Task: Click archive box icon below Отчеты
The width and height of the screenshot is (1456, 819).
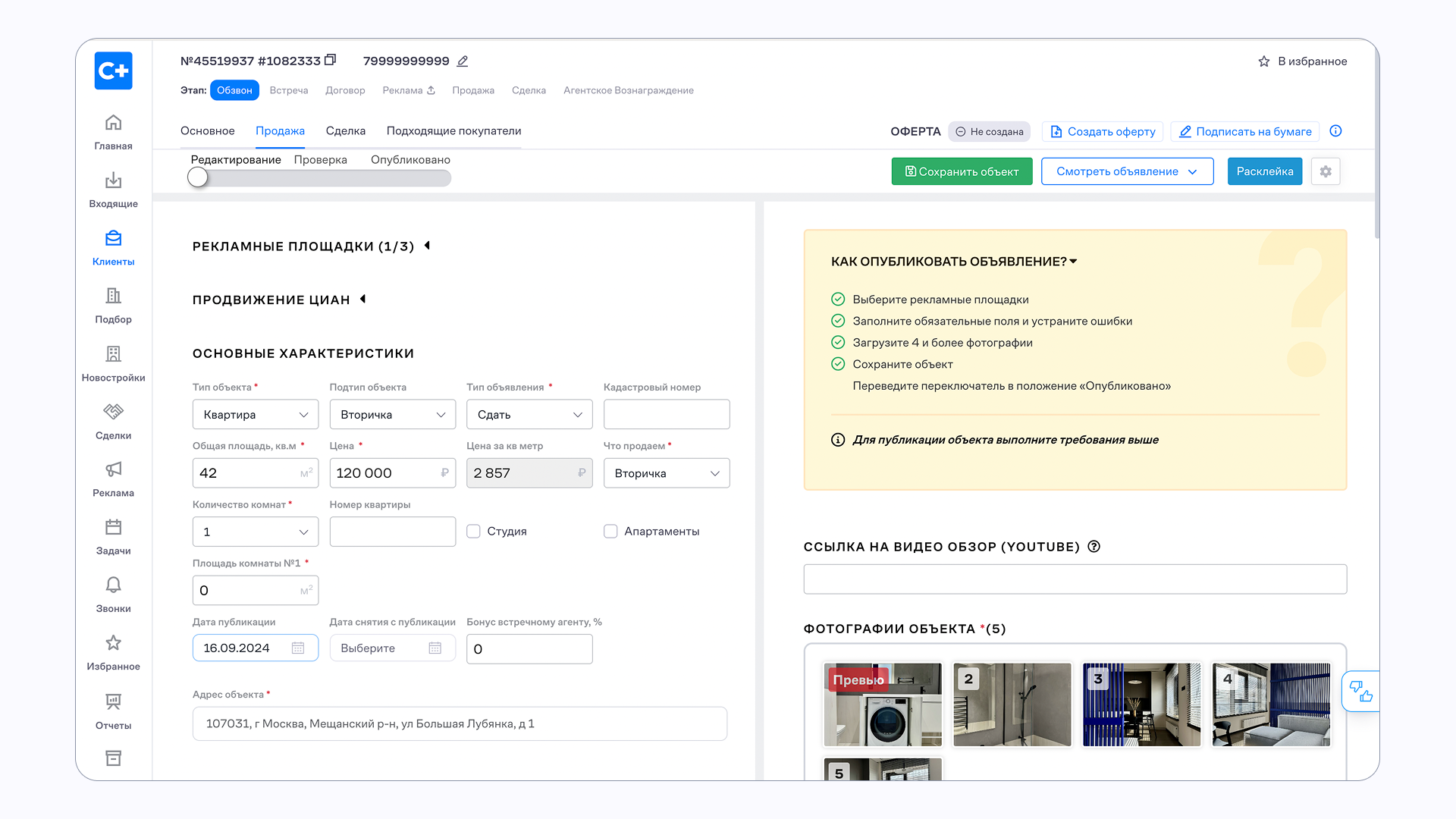Action: click(x=113, y=758)
